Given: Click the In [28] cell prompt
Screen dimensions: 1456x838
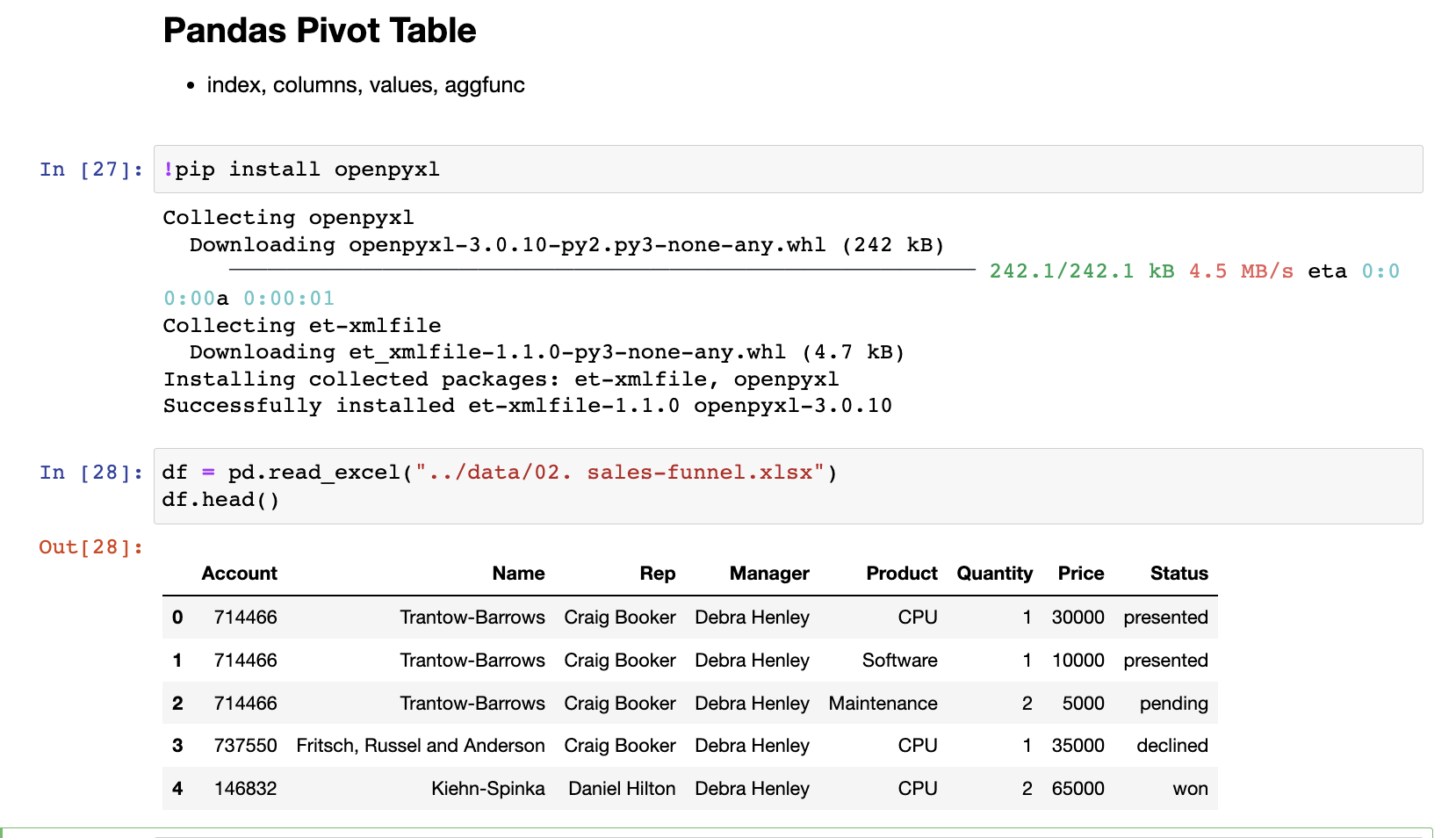Looking at the screenshot, I should click(89, 472).
